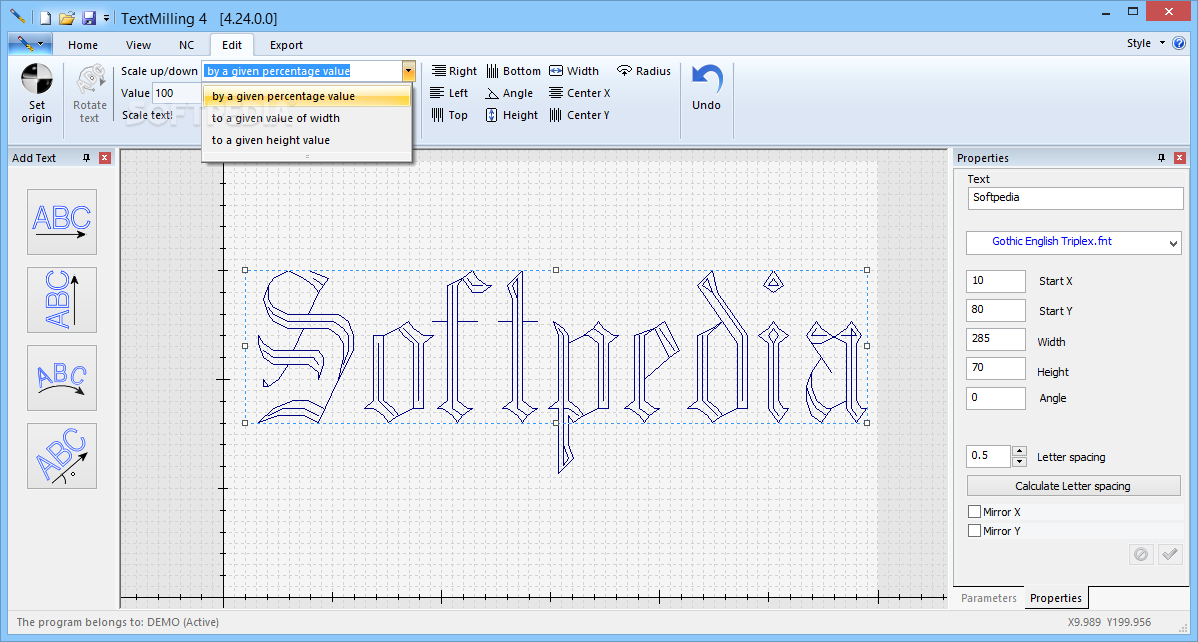Viewport: 1198px width, 642px height.
Task: Open the font file dropdown
Action: click(x=1174, y=244)
